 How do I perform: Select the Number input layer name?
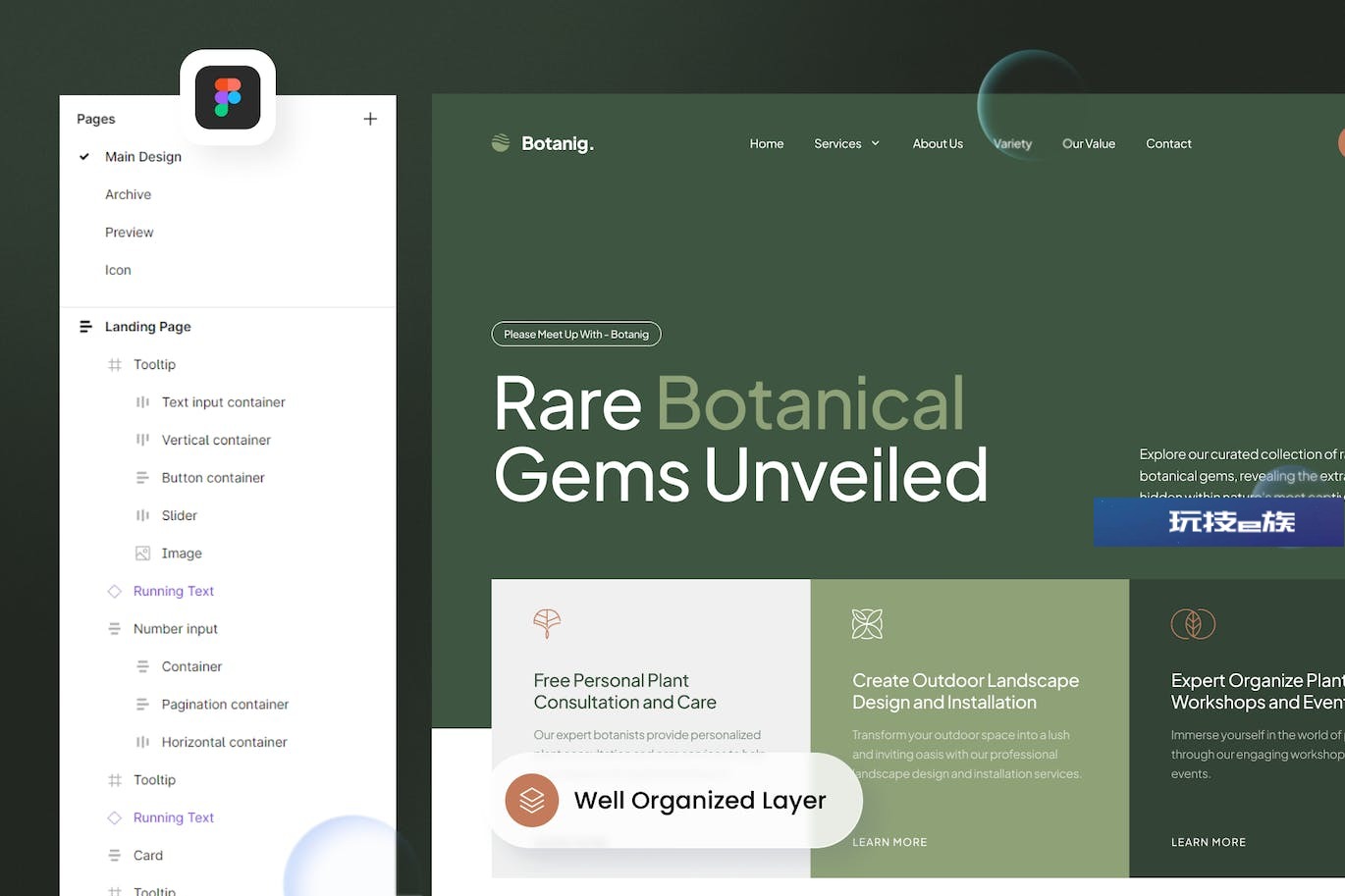pos(176,629)
